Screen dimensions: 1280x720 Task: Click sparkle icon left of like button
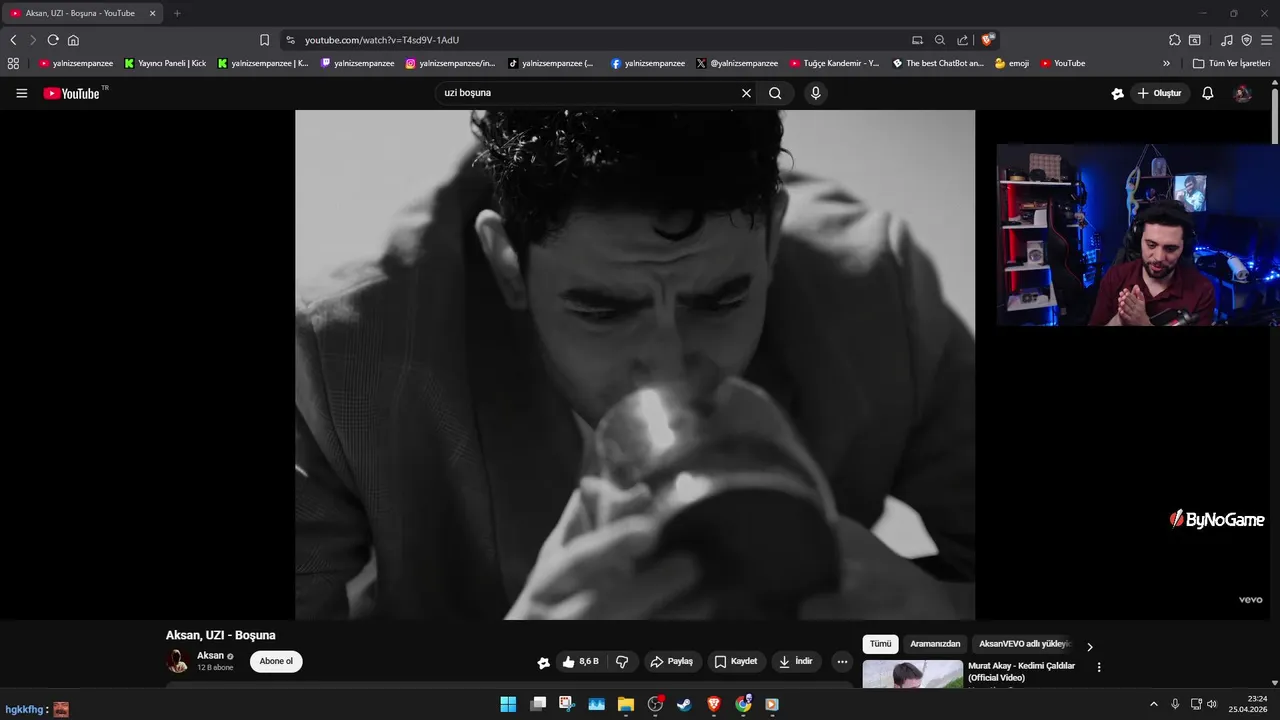[x=543, y=662]
